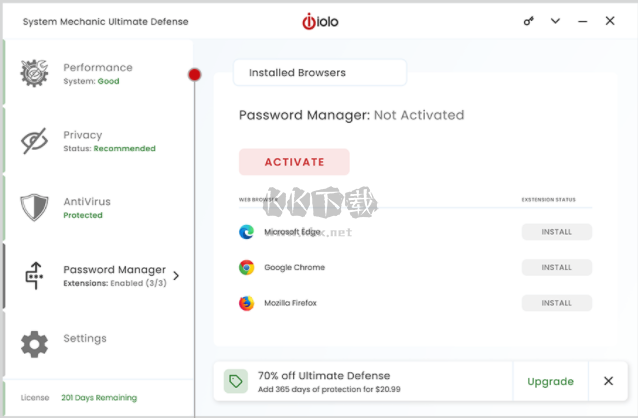Open the Settings cog icon
This screenshot has width=638, height=418.
click(34, 344)
